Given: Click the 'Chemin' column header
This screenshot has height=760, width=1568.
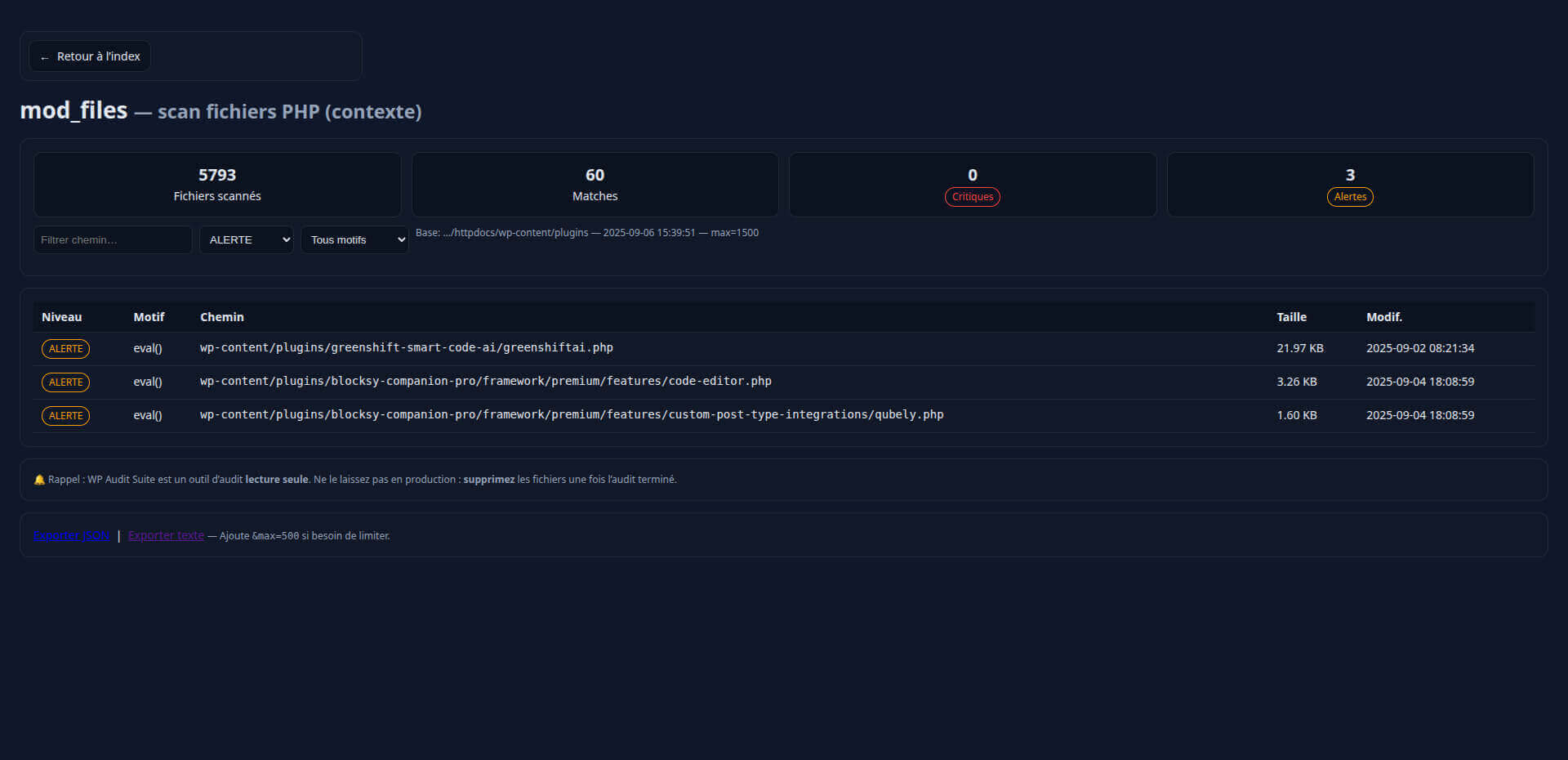Looking at the screenshot, I should tap(221, 317).
